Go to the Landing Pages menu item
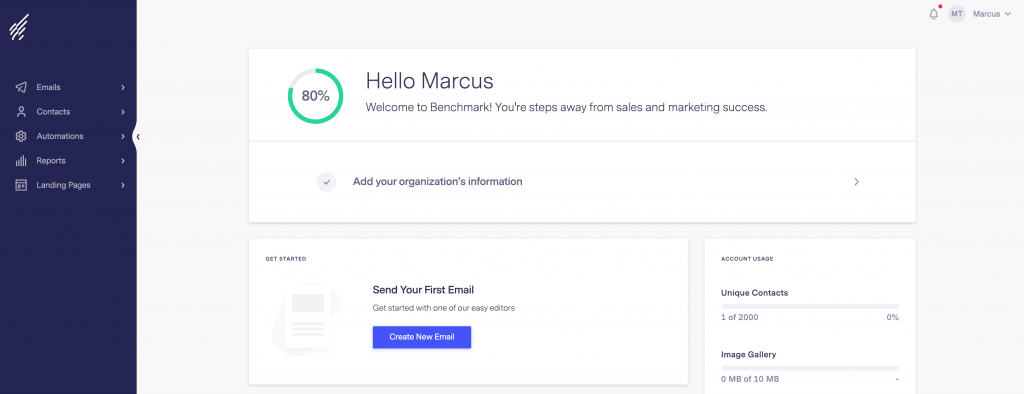Viewport: 1024px width, 394px height. (68, 185)
